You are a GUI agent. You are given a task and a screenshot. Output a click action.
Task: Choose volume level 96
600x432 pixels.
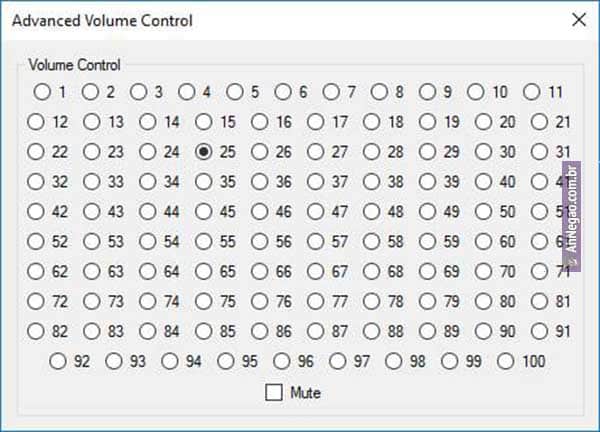(282, 361)
